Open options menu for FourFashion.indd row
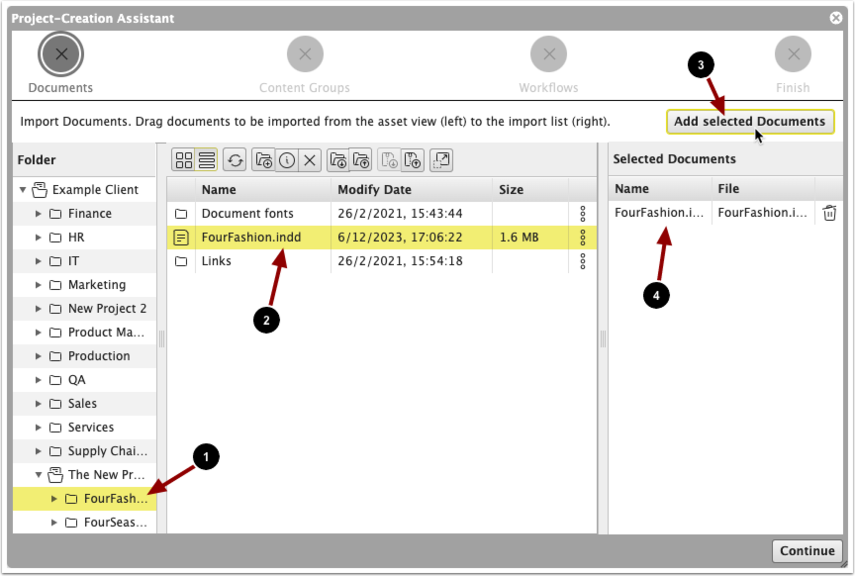Viewport: 855px width, 576px height. tap(582, 237)
